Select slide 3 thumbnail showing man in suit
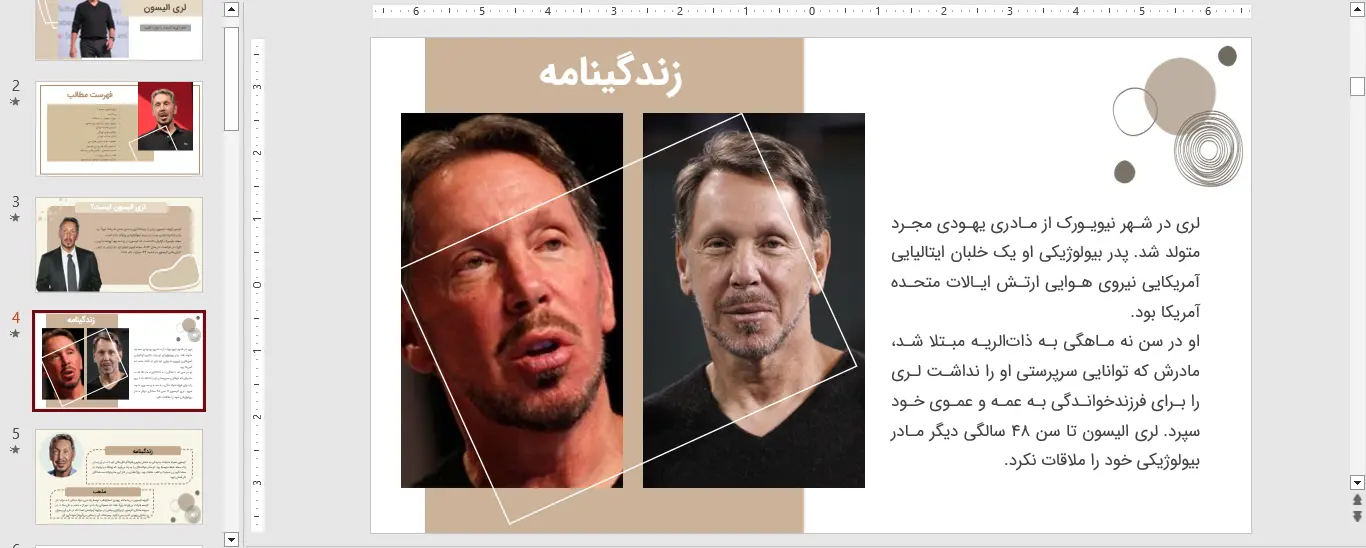Image resolution: width=1366 pixels, height=548 pixels. coord(119,244)
